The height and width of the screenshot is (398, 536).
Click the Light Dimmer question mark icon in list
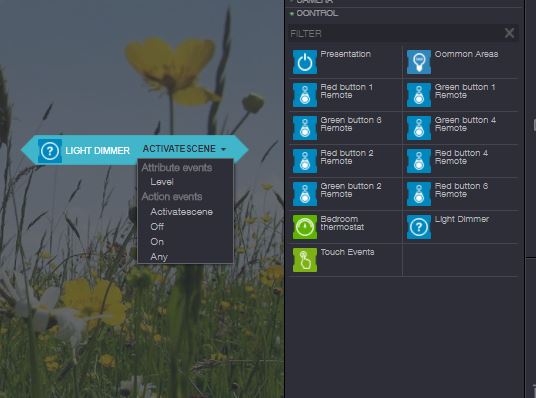(x=419, y=227)
